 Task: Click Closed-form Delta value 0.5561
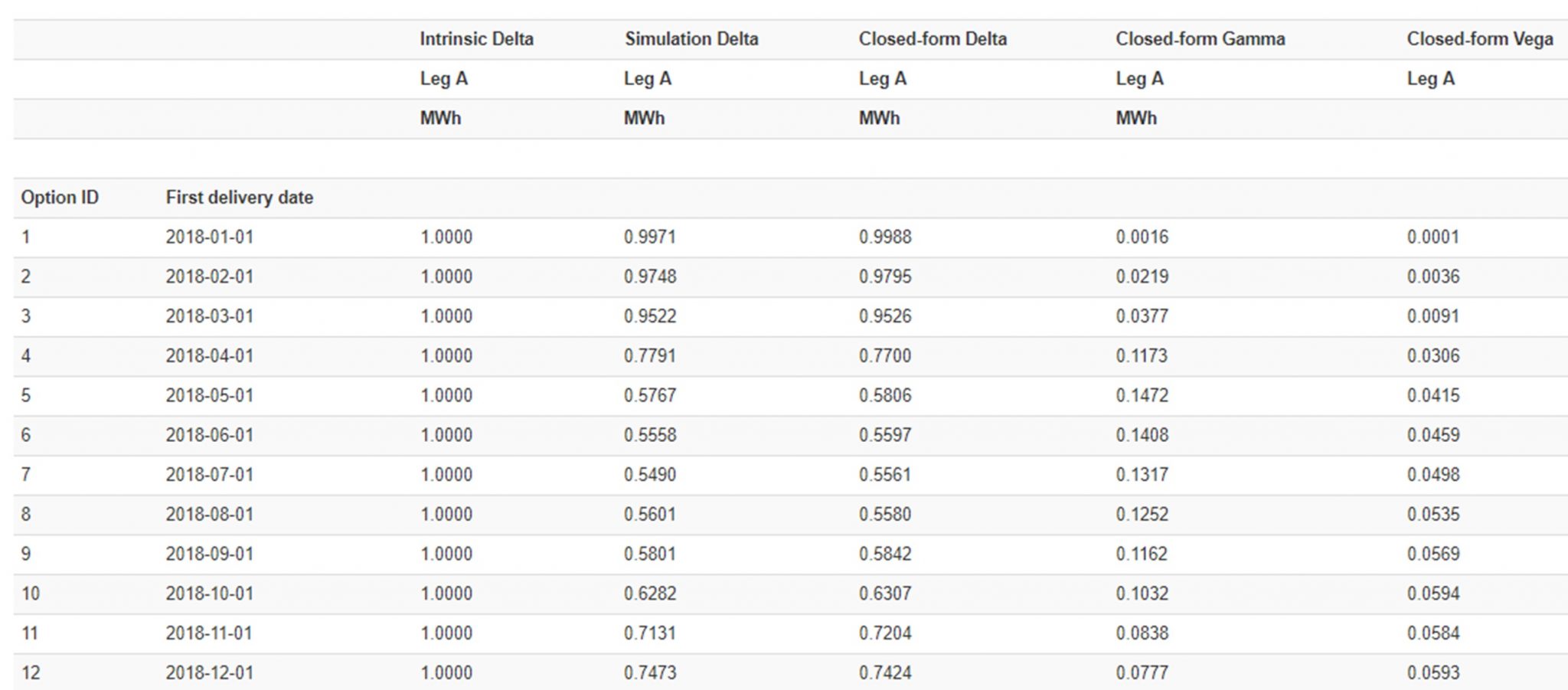885,475
